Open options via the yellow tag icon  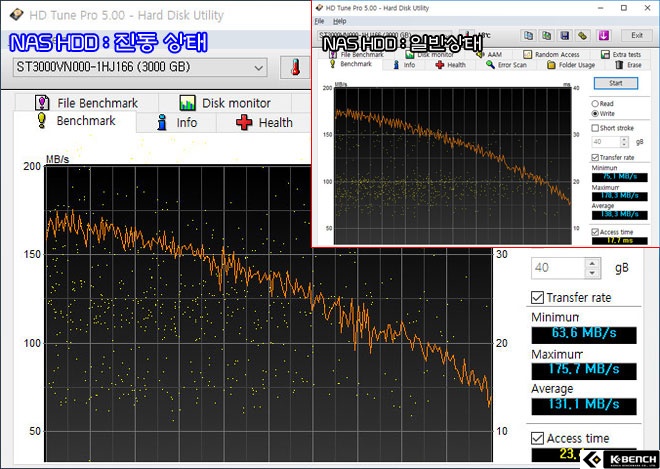click(x=583, y=36)
